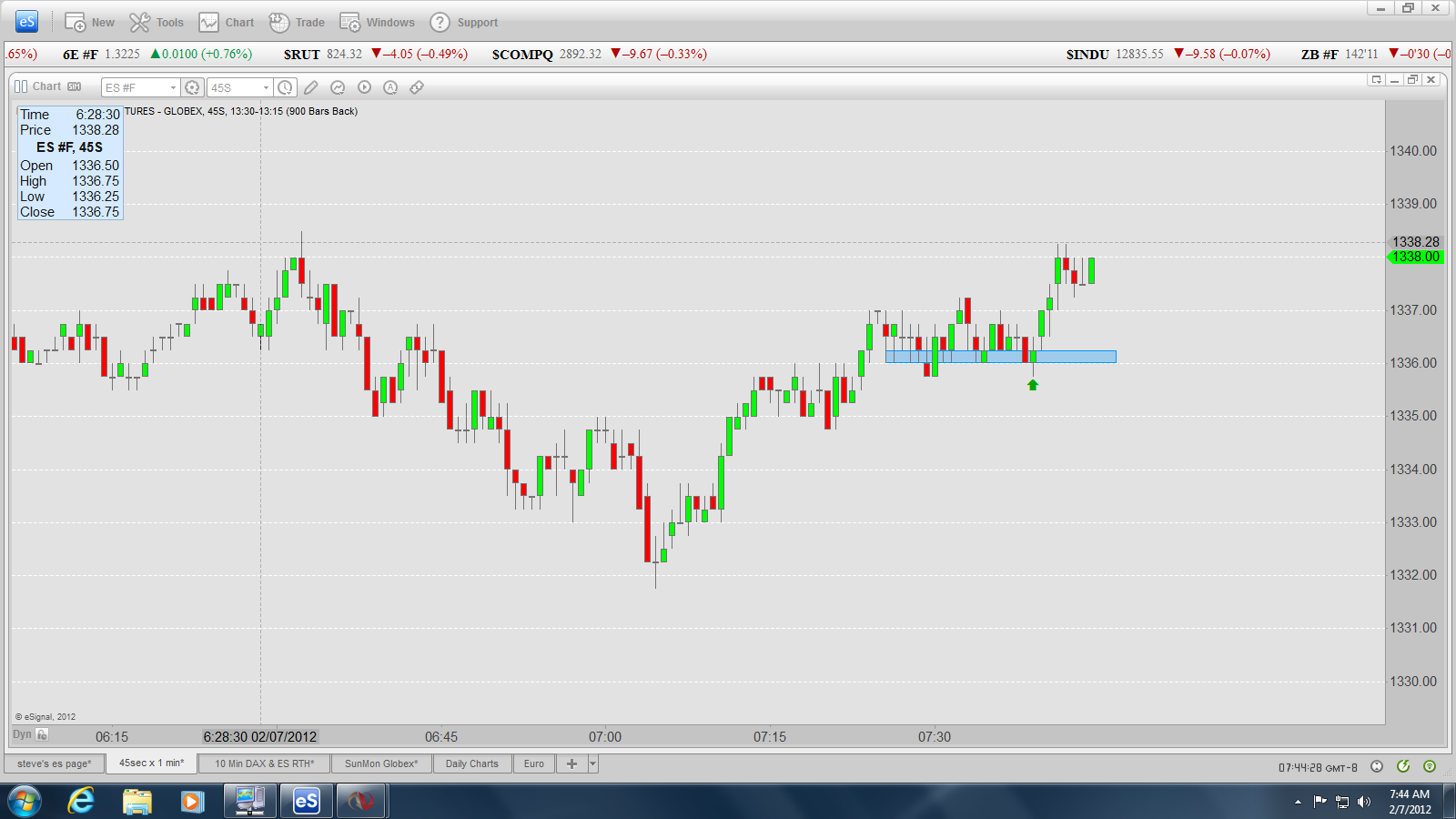1456x819 pixels.
Task: Click the volume speaker tray icon
Action: tap(1363, 802)
